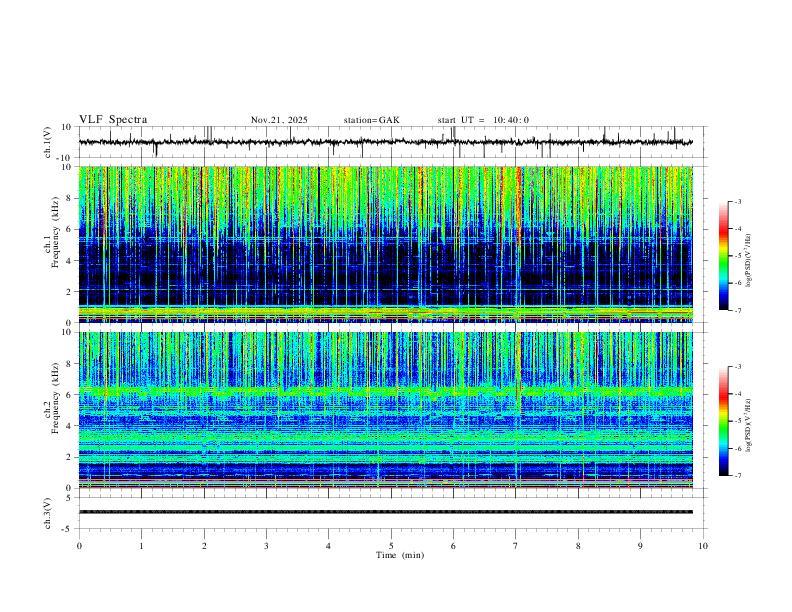The height and width of the screenshot is (612, 792).
Task: Click the "1" tick on Time axis
Action: click(x=141, y=546)
